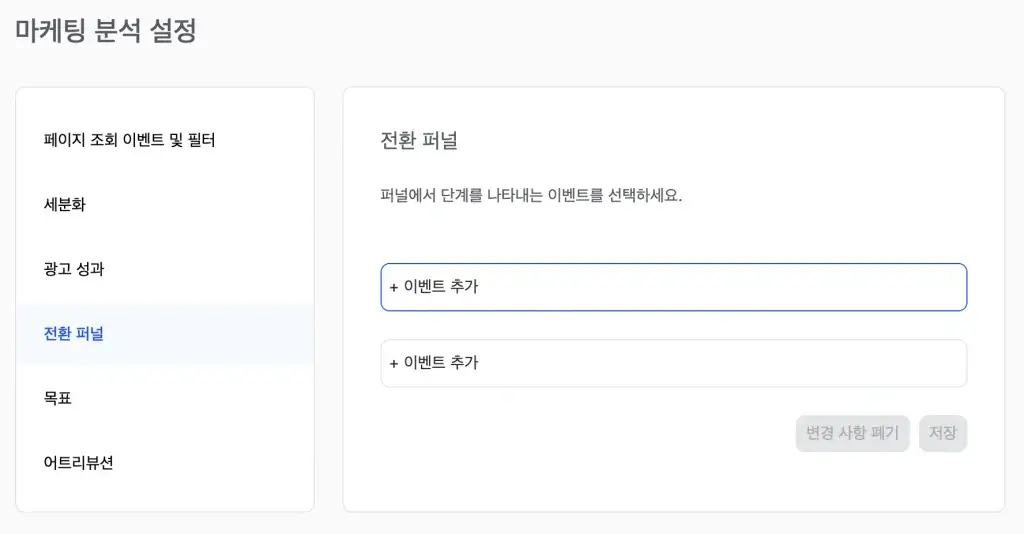Click the 마케팅 분석 설정 page title
Screen dimensions: 1024x534
(106, 31)
